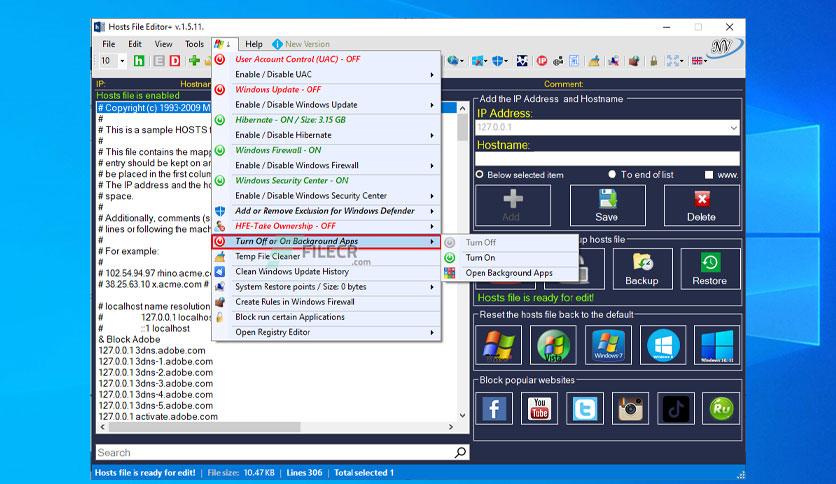The width and height of the screenshot is (836, 484).
Task: Toggle the 'www.' checkbox
Action: click(x=709, y=174)
